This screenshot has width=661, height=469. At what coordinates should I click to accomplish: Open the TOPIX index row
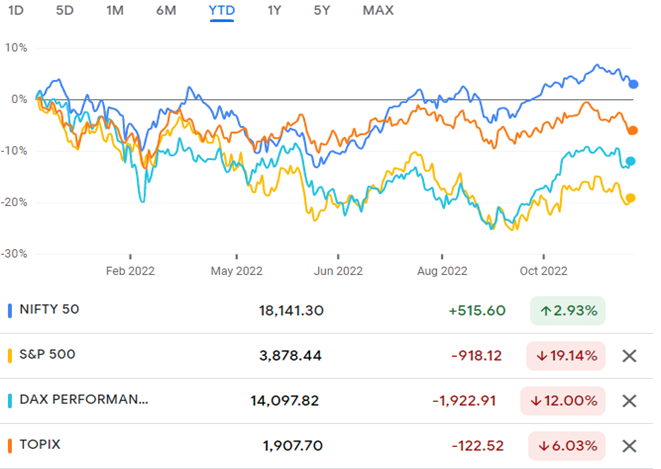click(327, 445)
